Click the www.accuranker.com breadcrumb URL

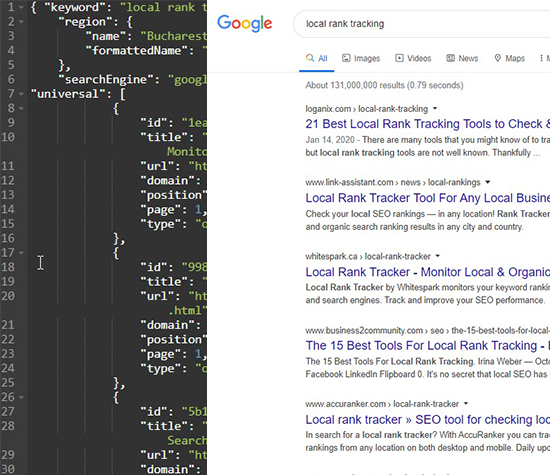coord(382,404)
